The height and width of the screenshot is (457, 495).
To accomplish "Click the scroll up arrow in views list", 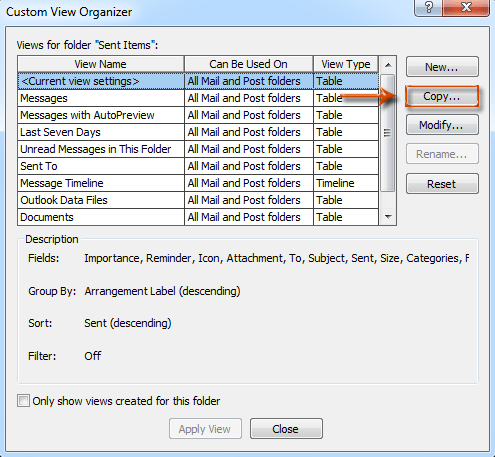I will pyautogui.click(x=388, y=65).
